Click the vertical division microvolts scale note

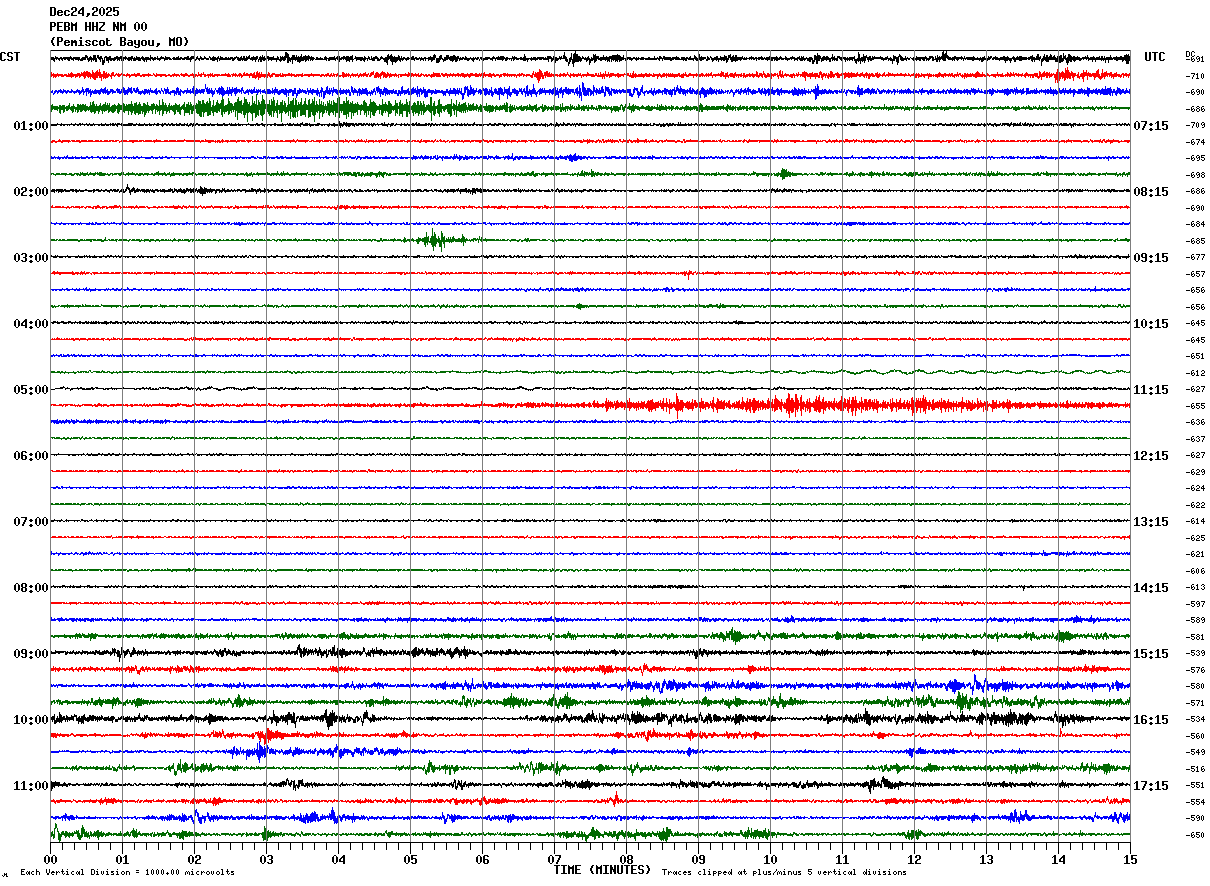(x=128, y=872)
